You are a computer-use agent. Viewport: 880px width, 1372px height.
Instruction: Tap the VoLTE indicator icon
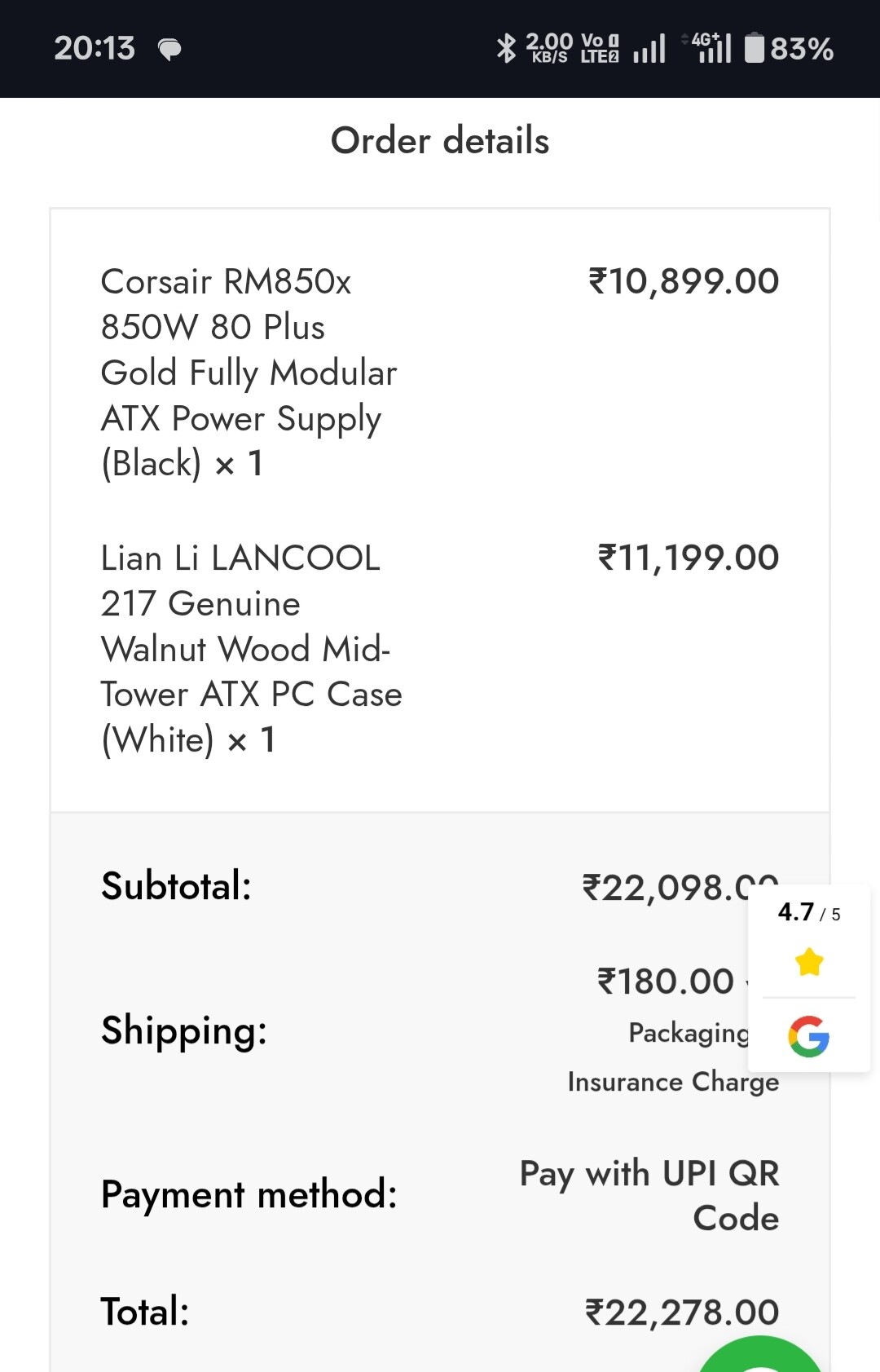tap(600, 48)
